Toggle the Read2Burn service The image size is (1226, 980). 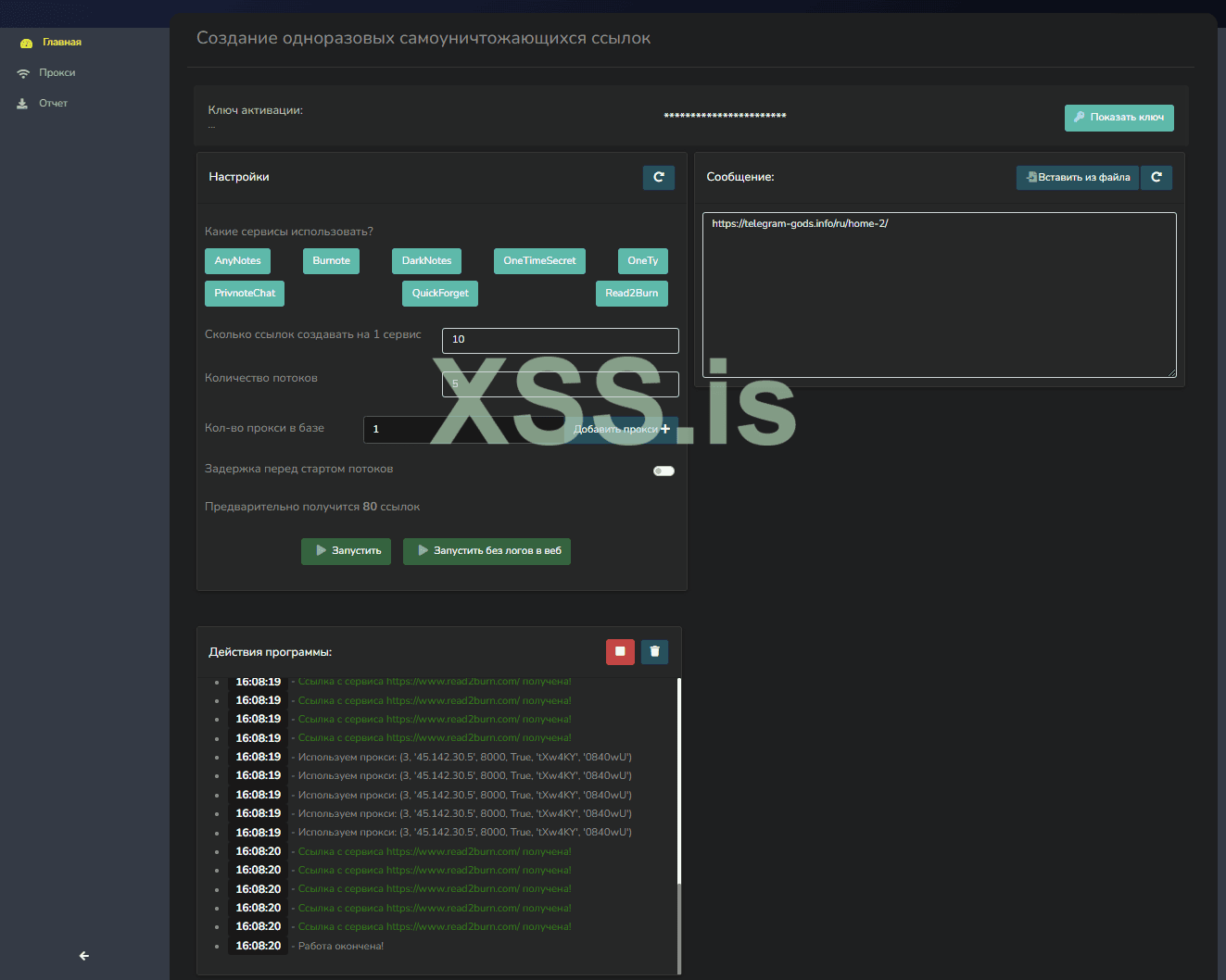[x=631, y=294]
